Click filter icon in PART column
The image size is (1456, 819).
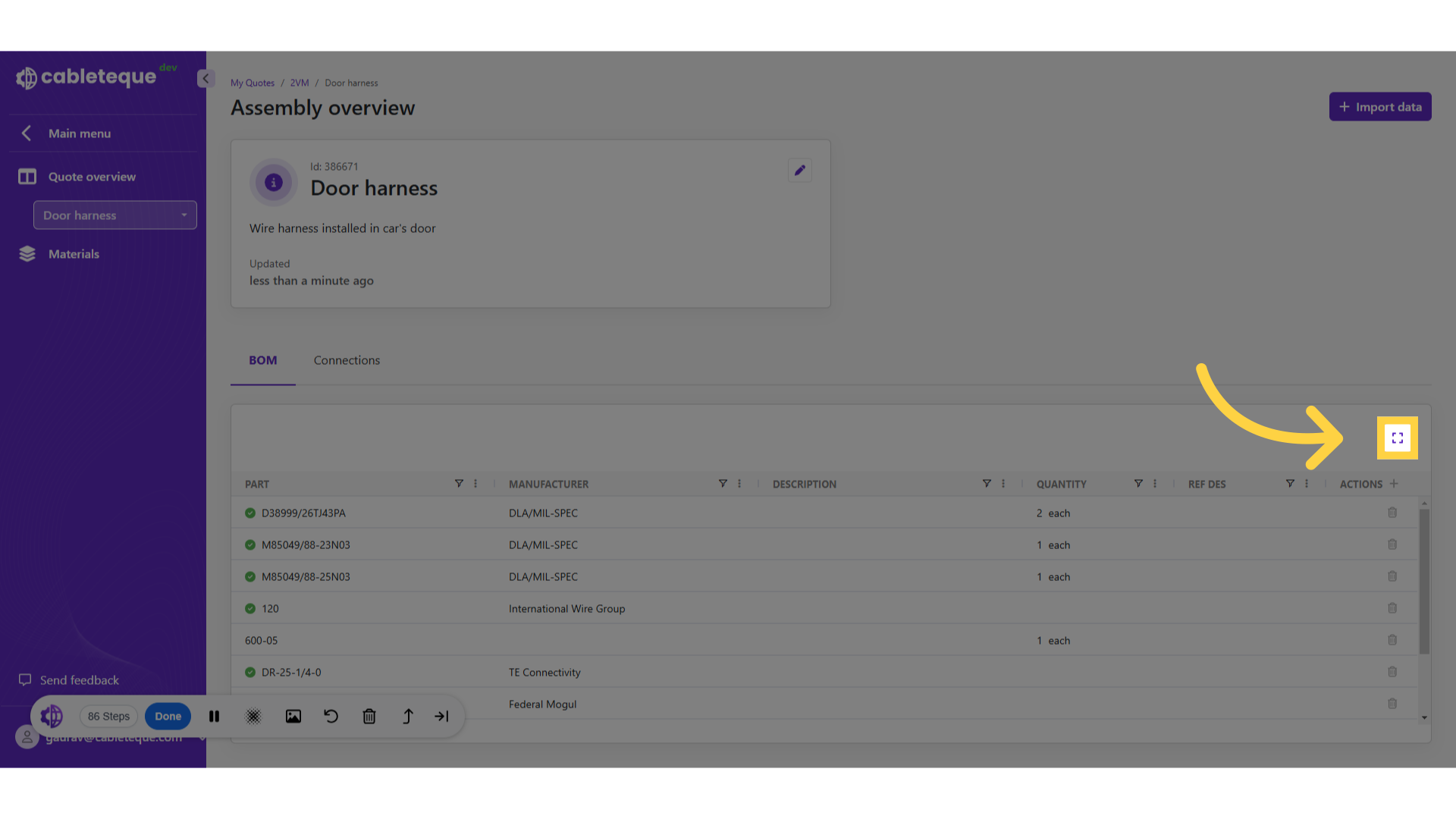click(459, 484)
